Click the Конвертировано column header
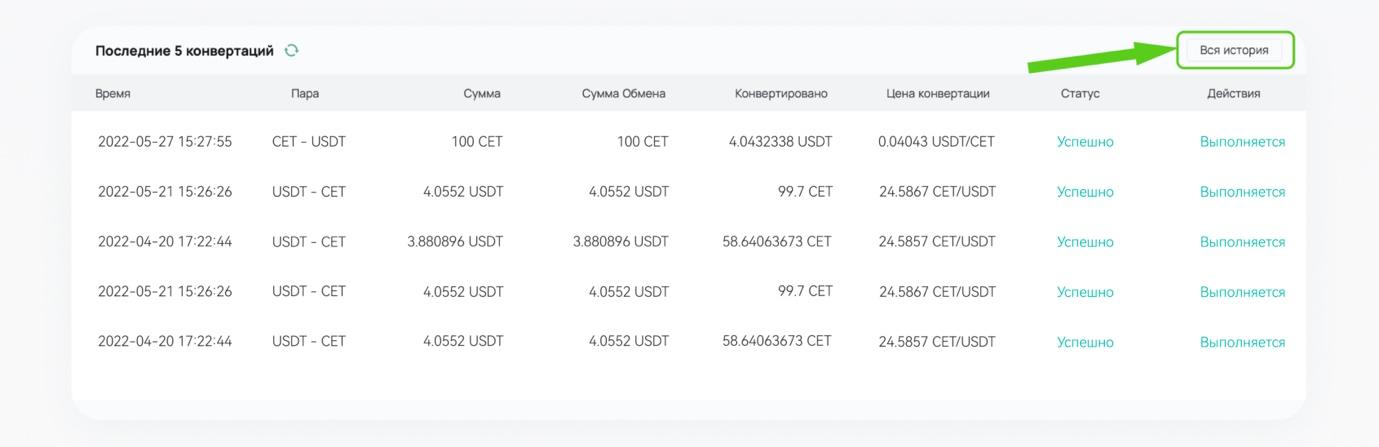The image size is (1379, 447). tap(781, 93)
